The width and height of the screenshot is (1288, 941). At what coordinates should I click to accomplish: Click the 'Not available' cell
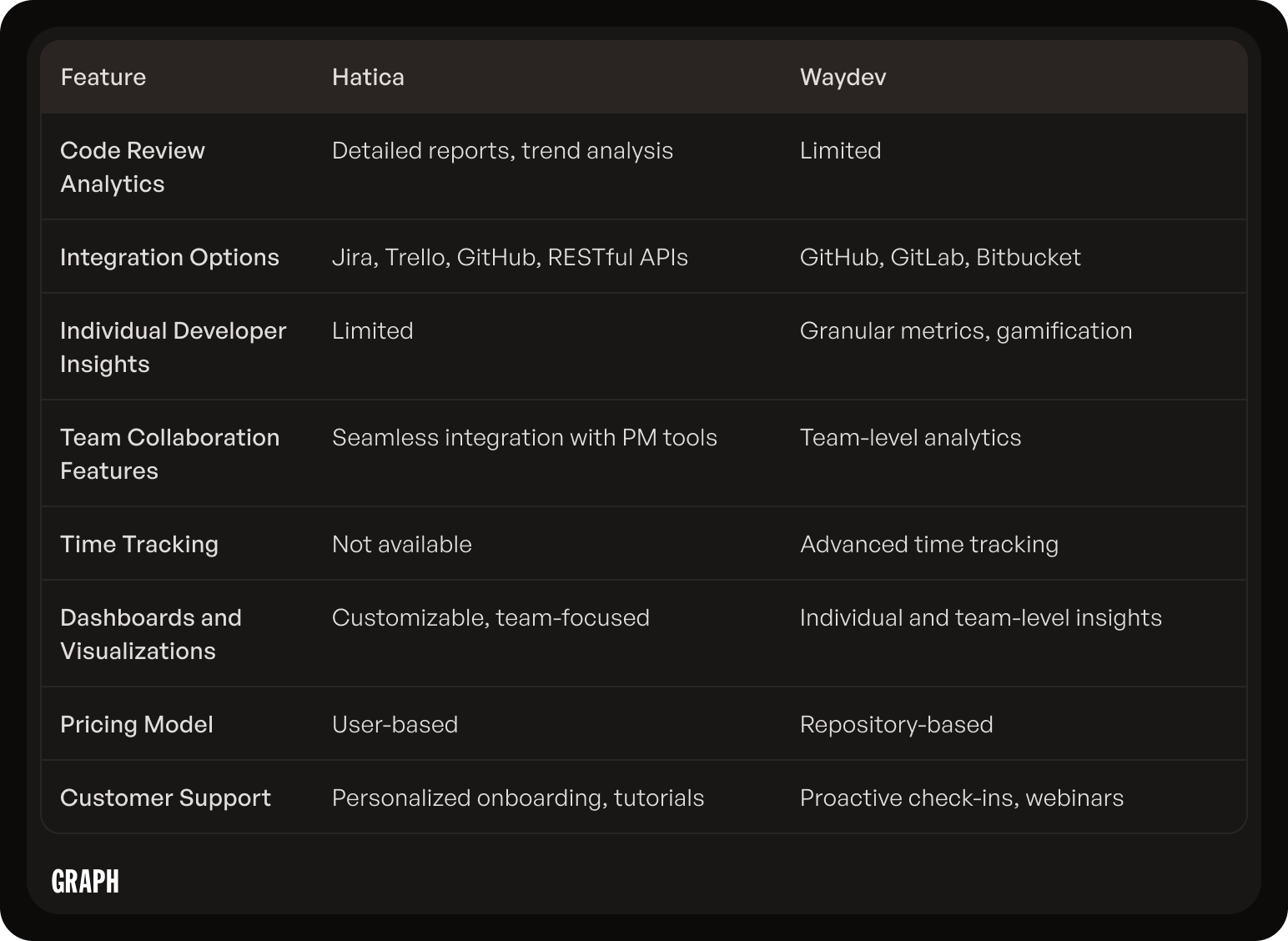401,544
